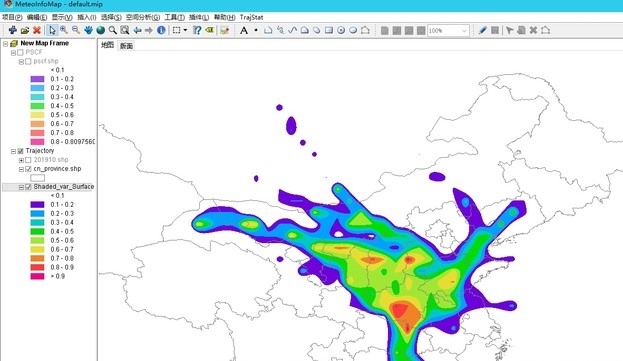Select the New Map Frame item
Screen dimensions: 623x361
[44, 43]
